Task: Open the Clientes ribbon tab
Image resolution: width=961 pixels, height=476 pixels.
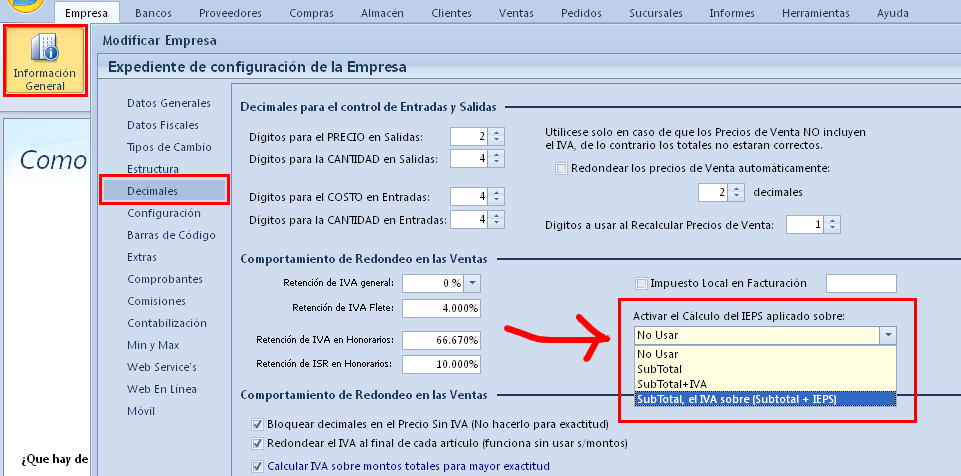Action: (x=451, y=13)
